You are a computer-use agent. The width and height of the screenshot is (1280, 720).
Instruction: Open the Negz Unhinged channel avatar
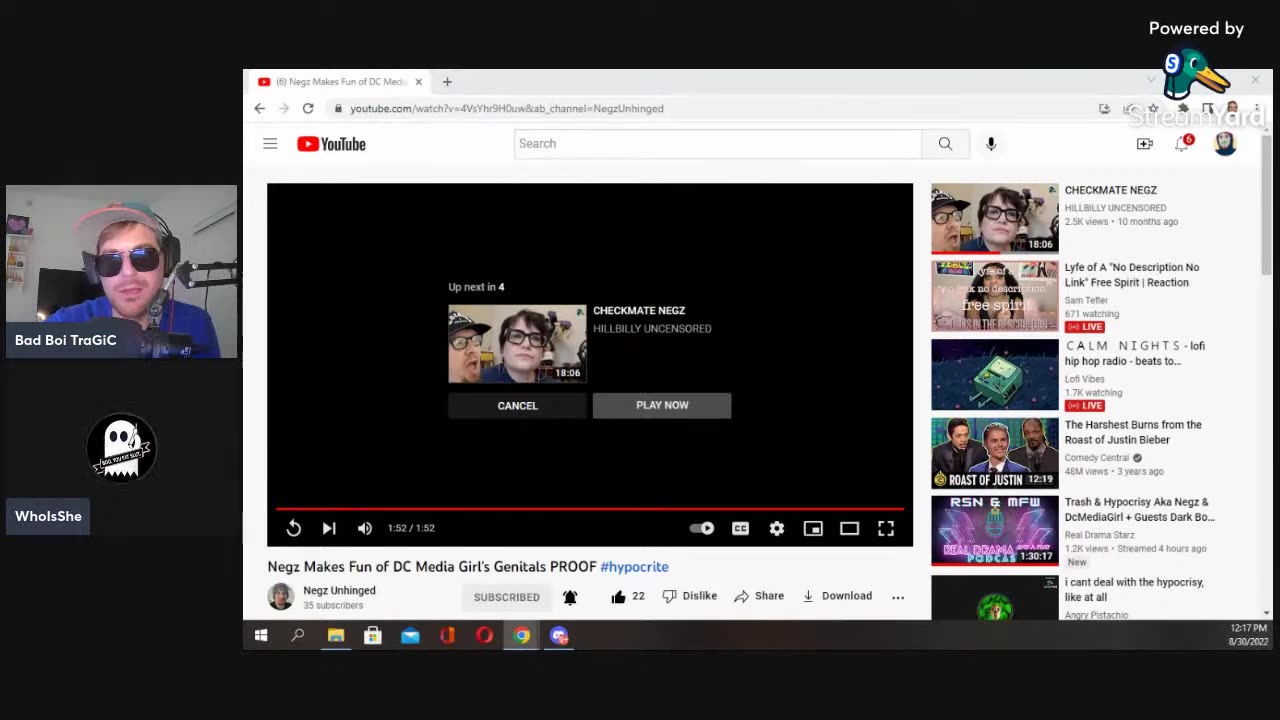tap(281, 597)
